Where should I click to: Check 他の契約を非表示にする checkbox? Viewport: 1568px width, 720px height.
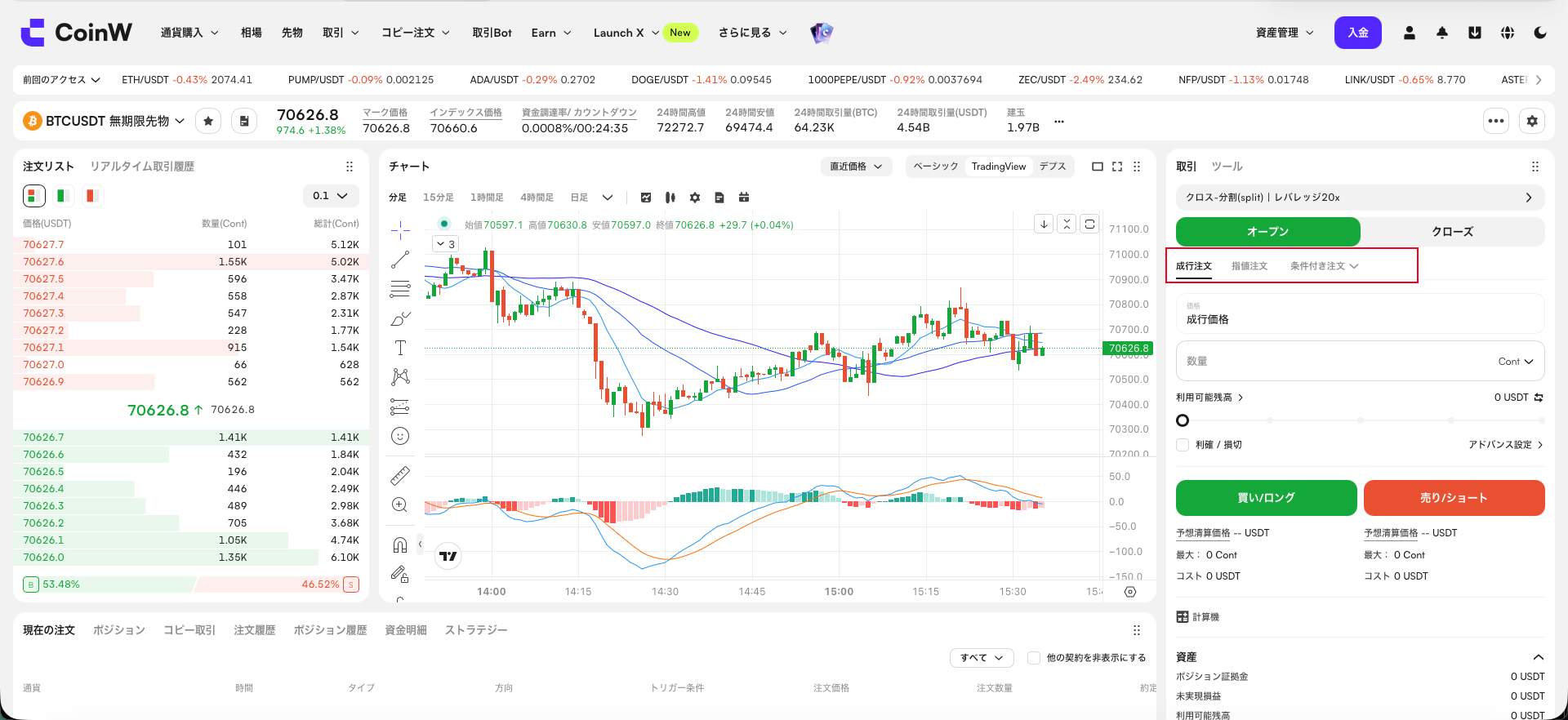pyautogui.click(x=1034, y=658)
